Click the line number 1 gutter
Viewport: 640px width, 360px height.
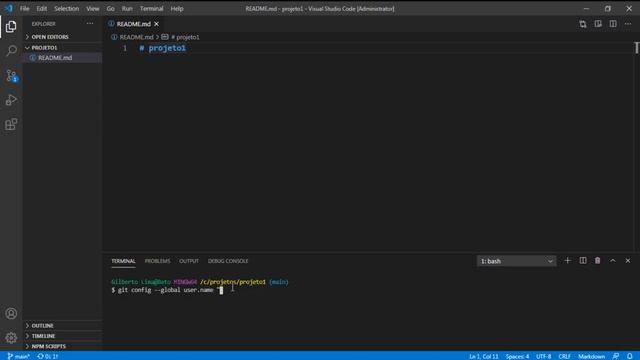click(125, 48)
